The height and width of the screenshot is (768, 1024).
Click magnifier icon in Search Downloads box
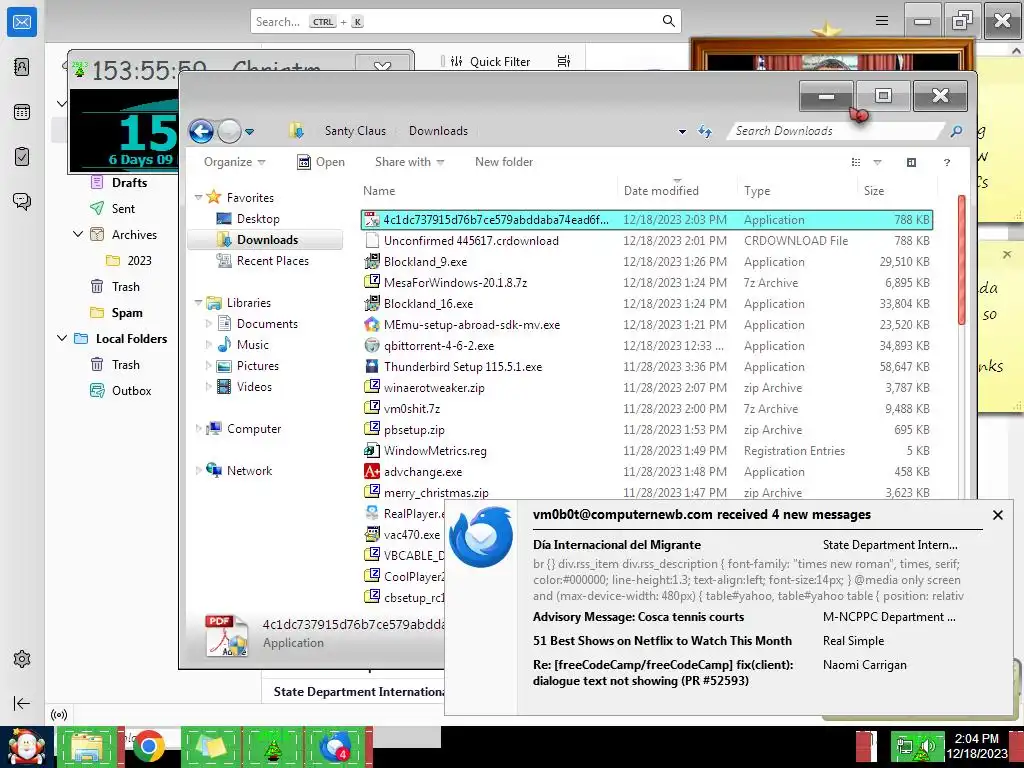click(956, 131)
